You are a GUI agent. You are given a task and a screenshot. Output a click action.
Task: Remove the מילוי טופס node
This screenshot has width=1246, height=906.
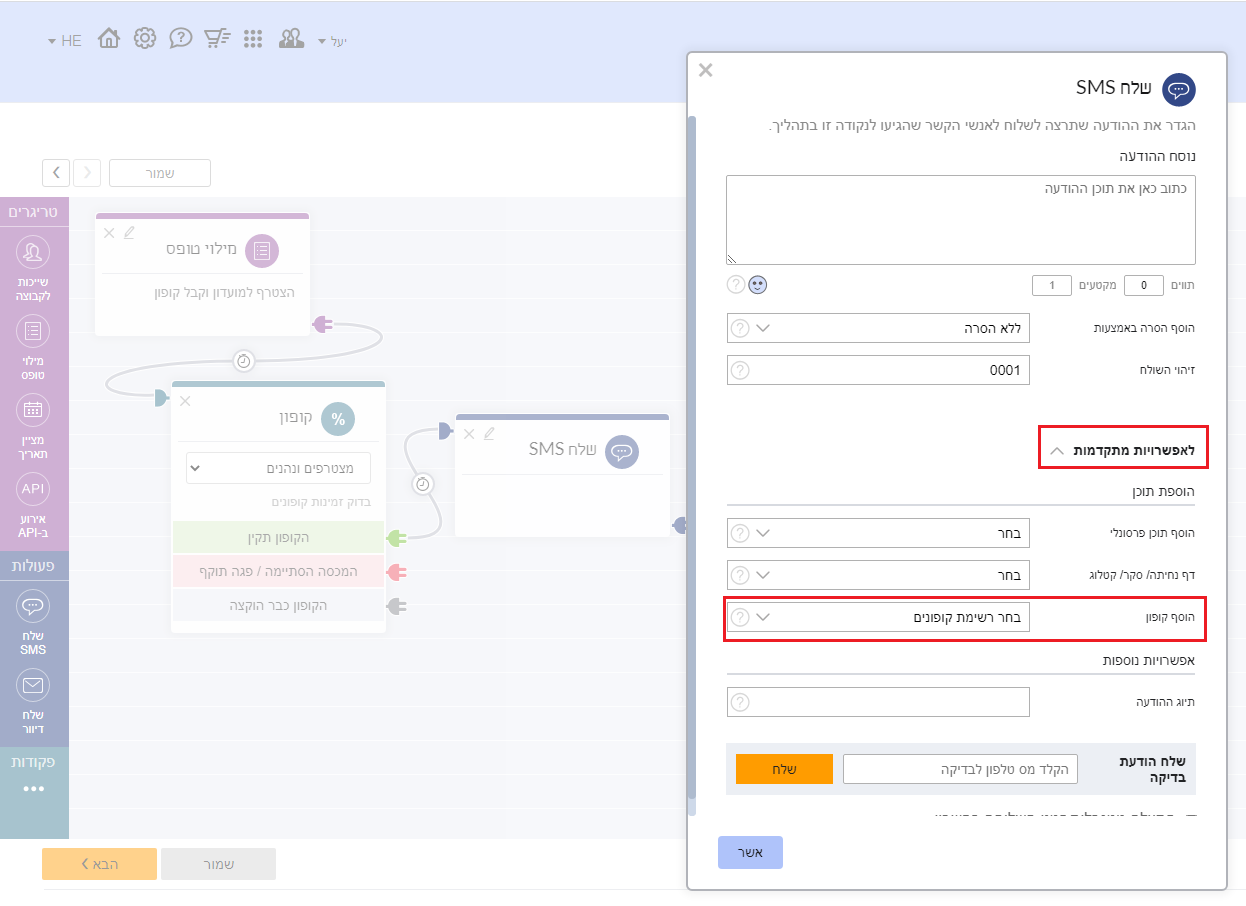[109, 232]
